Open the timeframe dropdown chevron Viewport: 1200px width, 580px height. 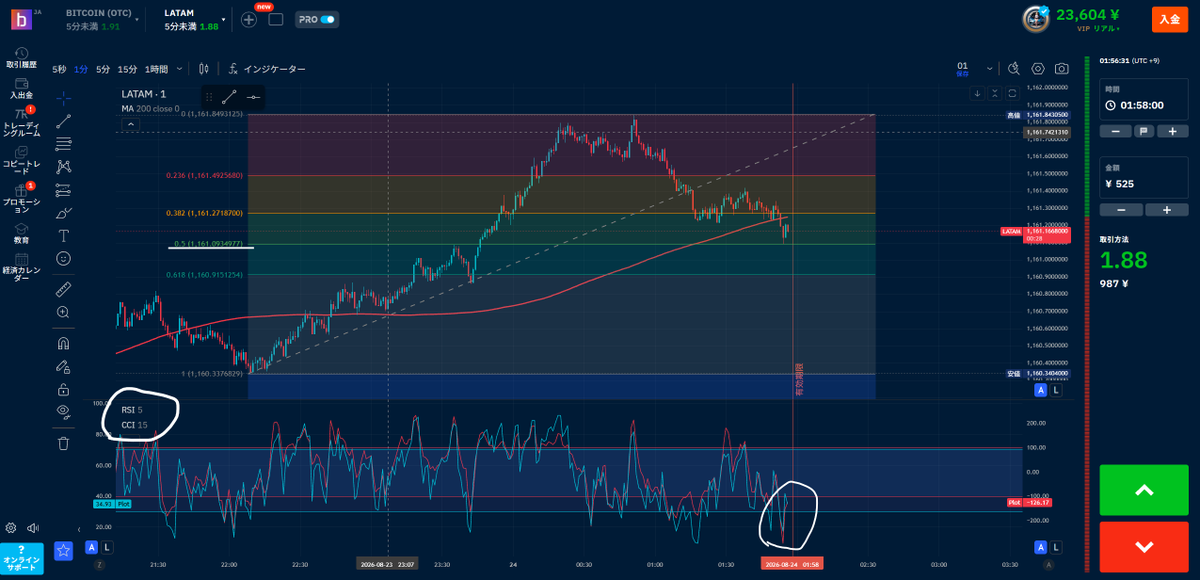179,69
